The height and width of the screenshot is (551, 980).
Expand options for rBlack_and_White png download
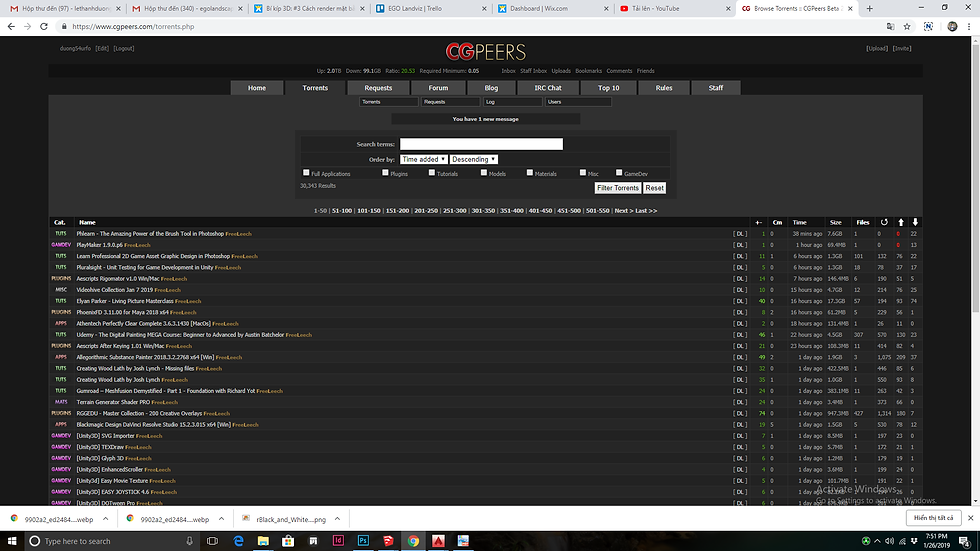pyautogui.click(x=338, y=519)
